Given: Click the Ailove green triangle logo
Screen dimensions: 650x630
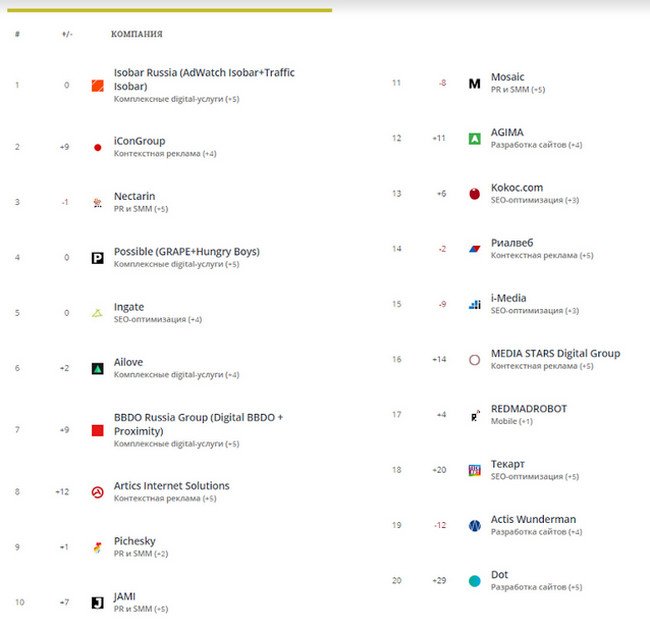Looking at the screenshot, I should pyautogui.click(x=97, y=368).
